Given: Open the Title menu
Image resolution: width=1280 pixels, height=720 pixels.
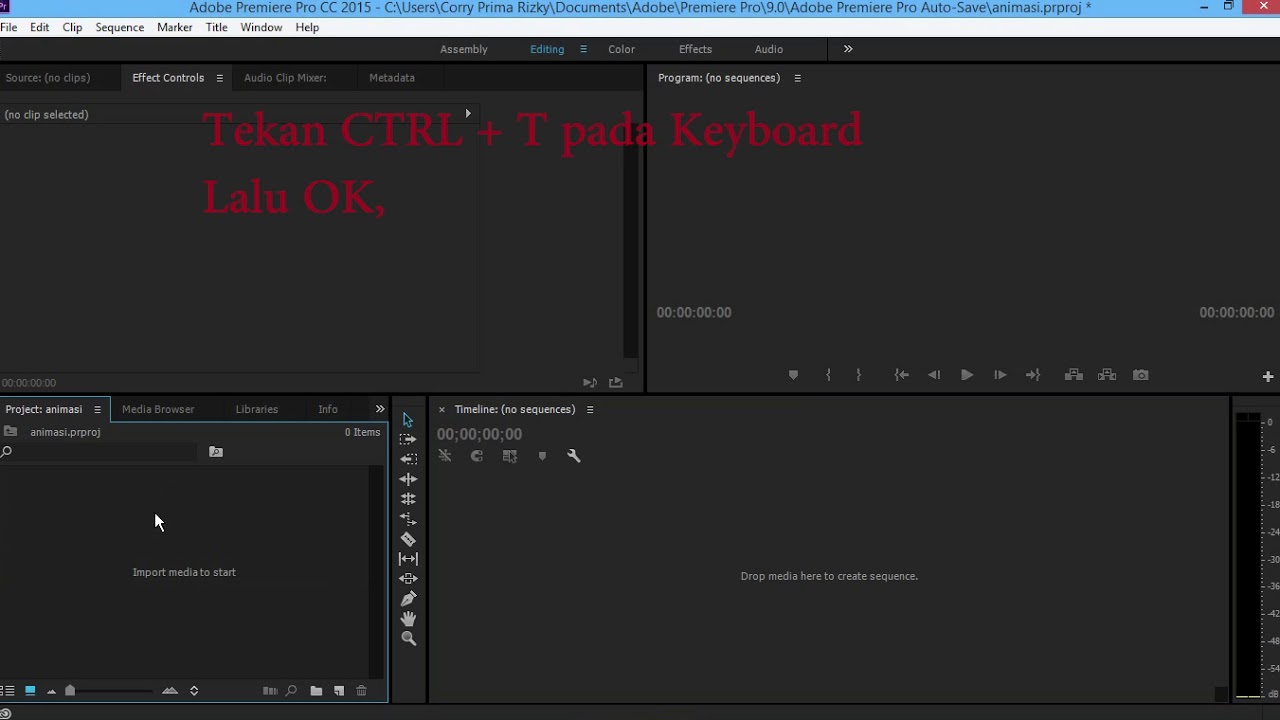Looking at the screenshot, I should [x=216, y=27].
